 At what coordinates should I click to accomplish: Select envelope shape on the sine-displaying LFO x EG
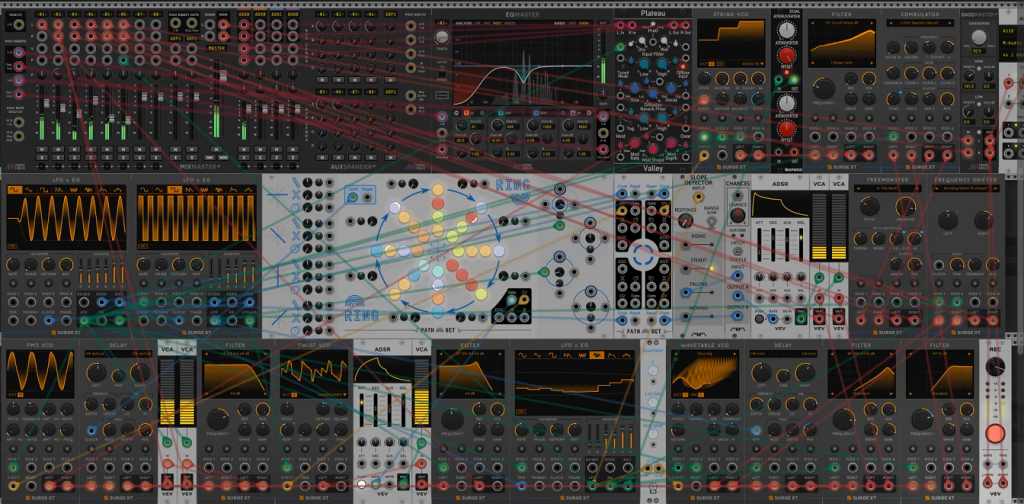[104, 189]
